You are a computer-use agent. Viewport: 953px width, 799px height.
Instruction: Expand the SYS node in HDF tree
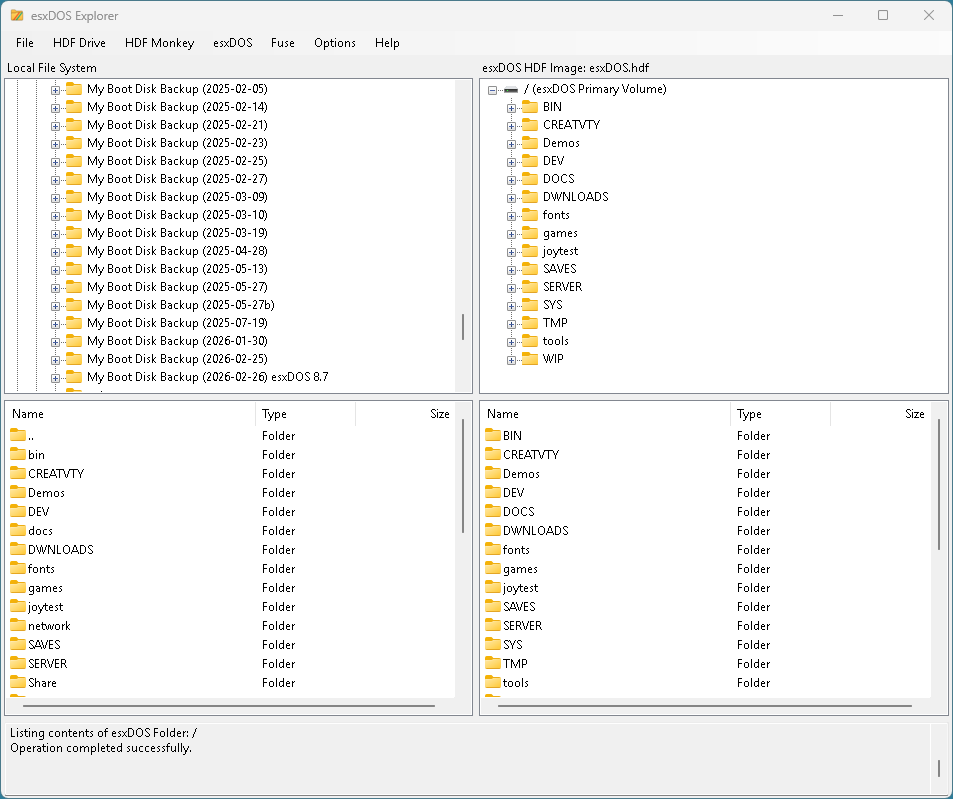click(511, 306)
